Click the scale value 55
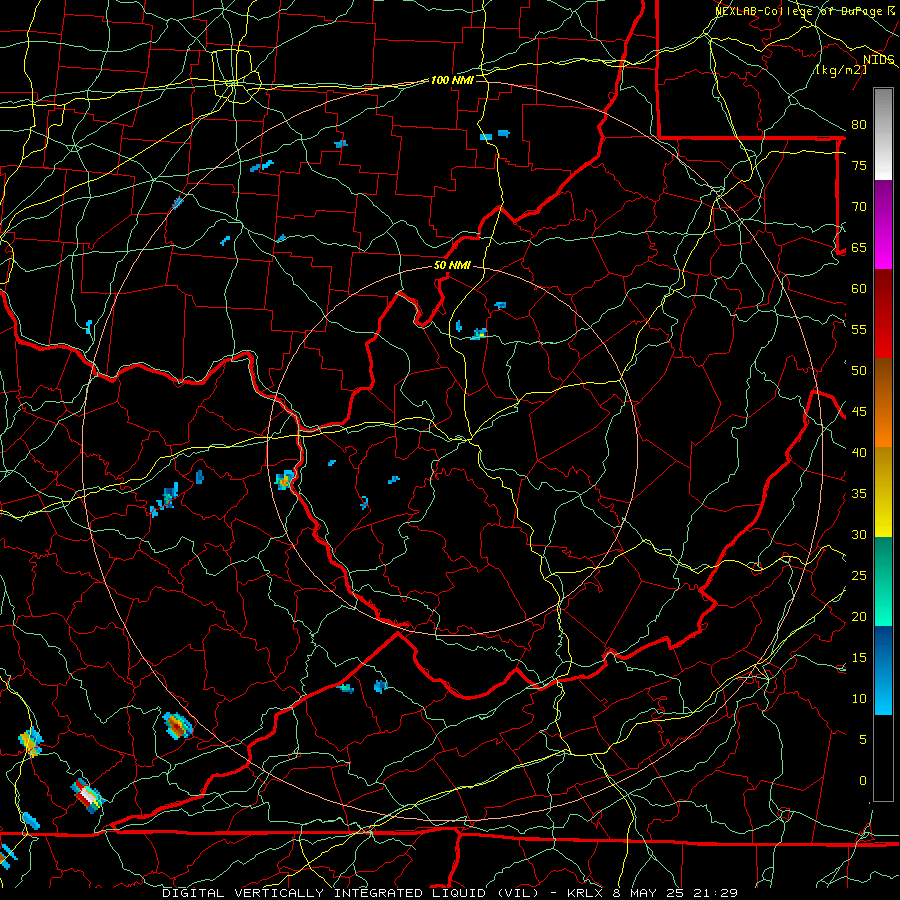 pos(859,329)
